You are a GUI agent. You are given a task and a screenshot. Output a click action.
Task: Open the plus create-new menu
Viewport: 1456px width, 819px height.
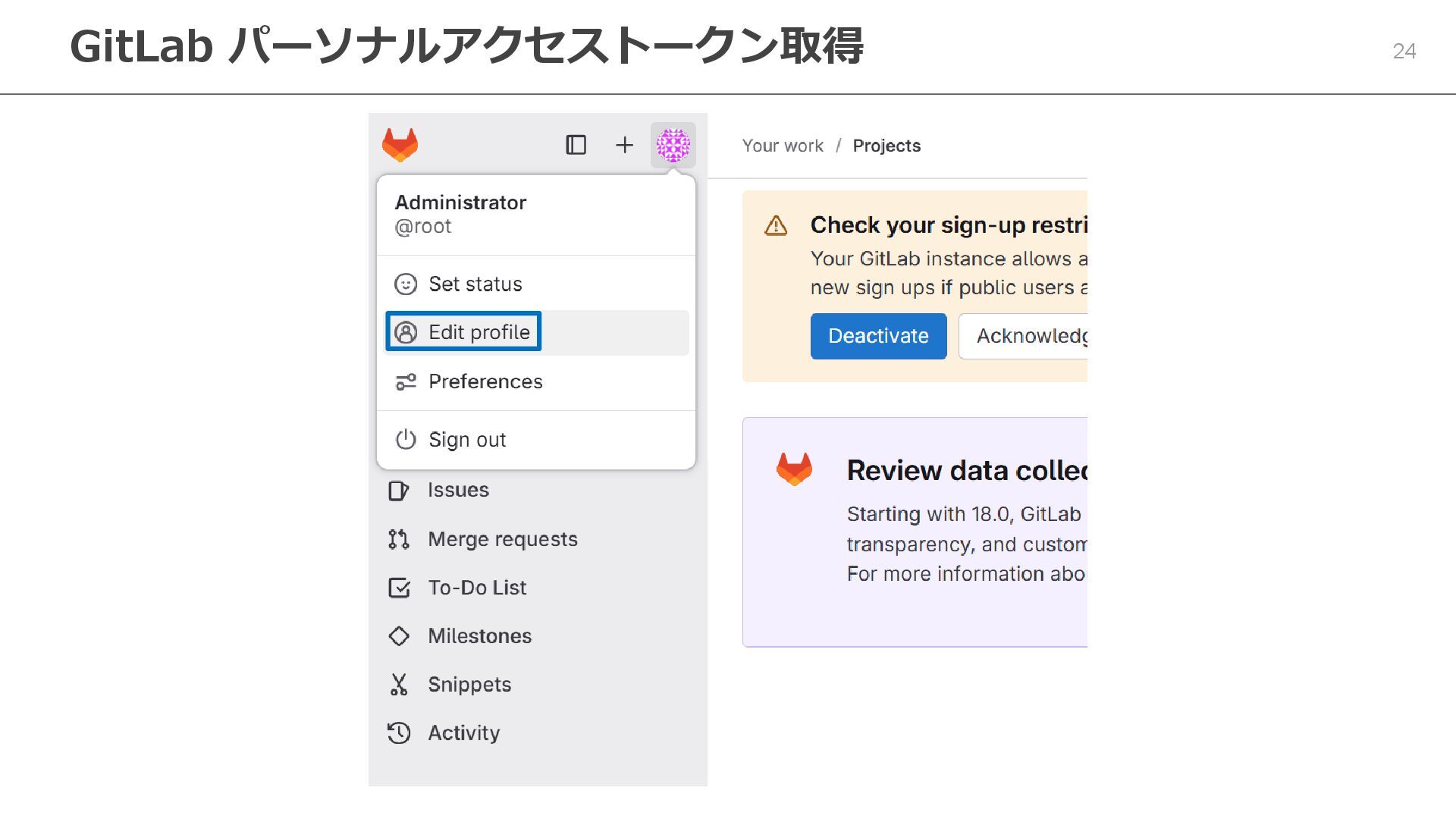click(624, 145)
